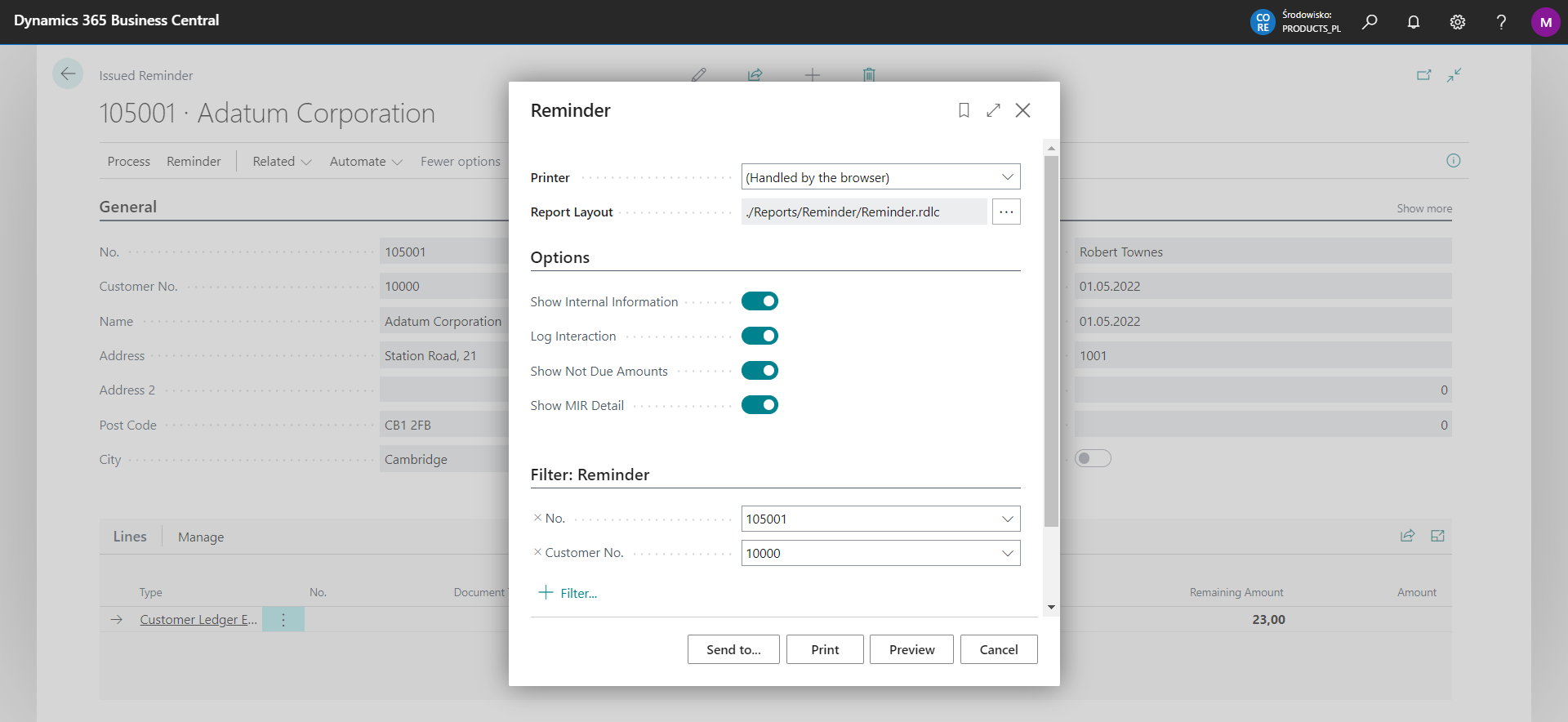This screenshot has height=722, width=1568.
Task: Open the Customer No. filter dropdown arrow
Action: (1008, 553)
